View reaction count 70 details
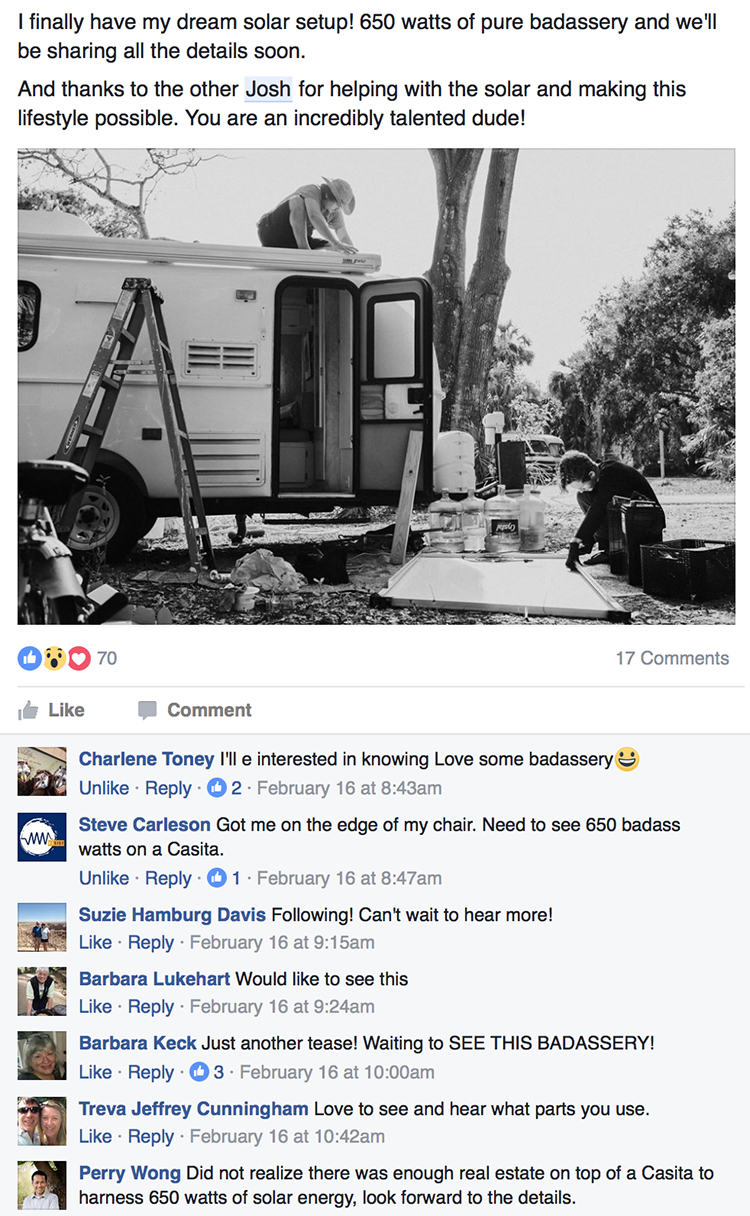 tap(106, 658)
